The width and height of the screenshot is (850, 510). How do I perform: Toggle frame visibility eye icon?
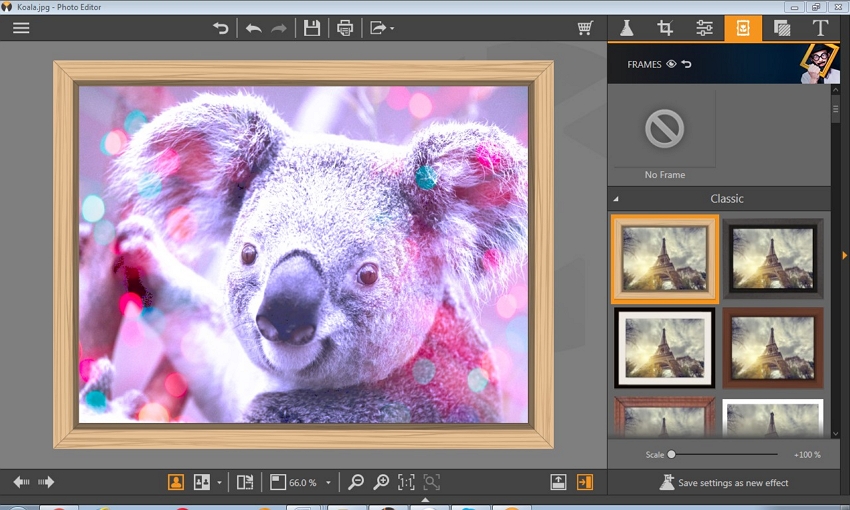[671, 64]
